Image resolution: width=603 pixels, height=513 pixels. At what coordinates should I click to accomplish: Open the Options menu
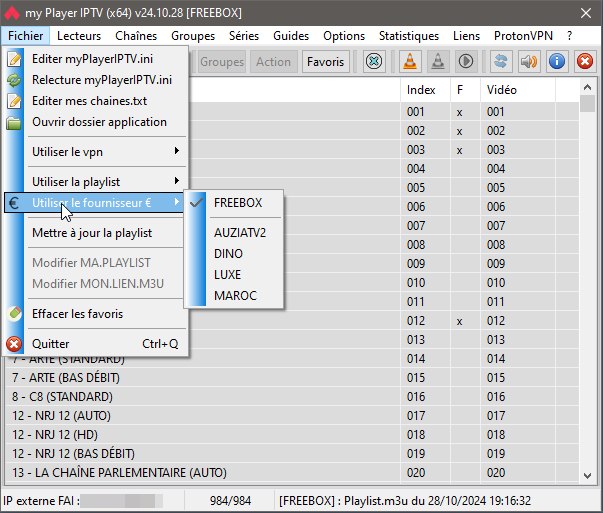344,36
